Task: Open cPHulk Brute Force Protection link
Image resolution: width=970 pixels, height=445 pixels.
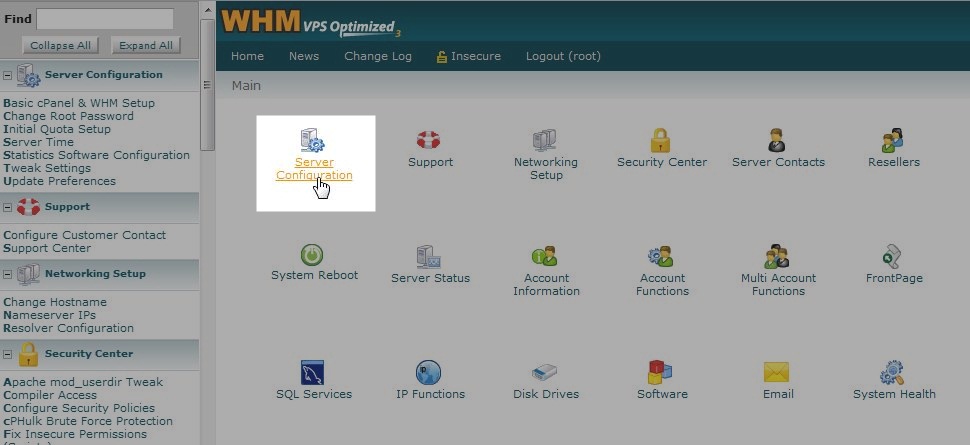Action: pos(88,421)
